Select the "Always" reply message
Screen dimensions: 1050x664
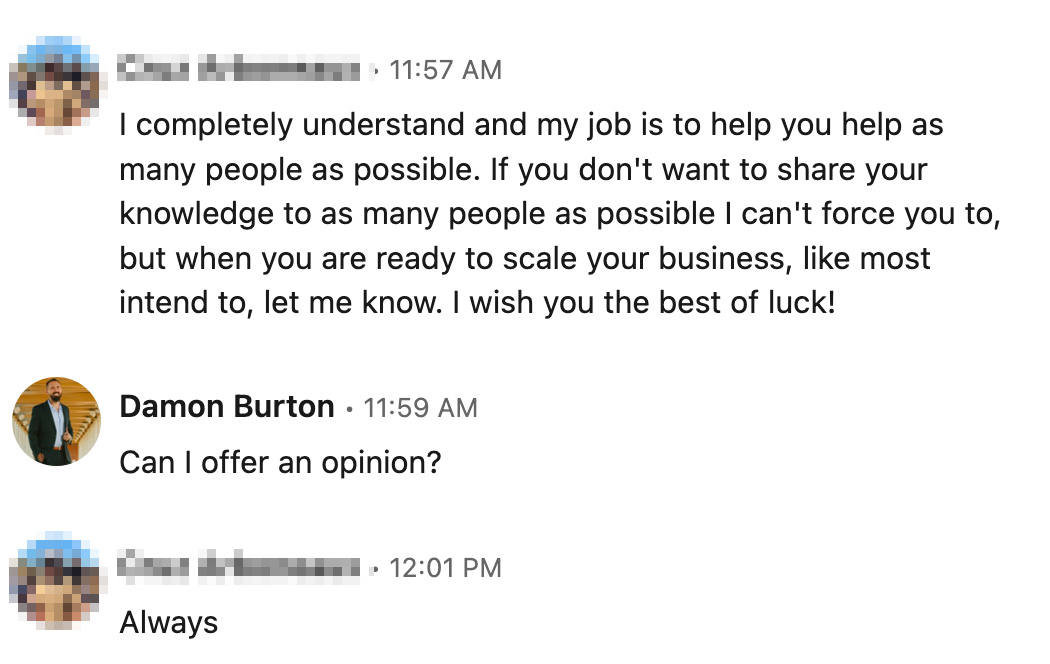(169, 622)
